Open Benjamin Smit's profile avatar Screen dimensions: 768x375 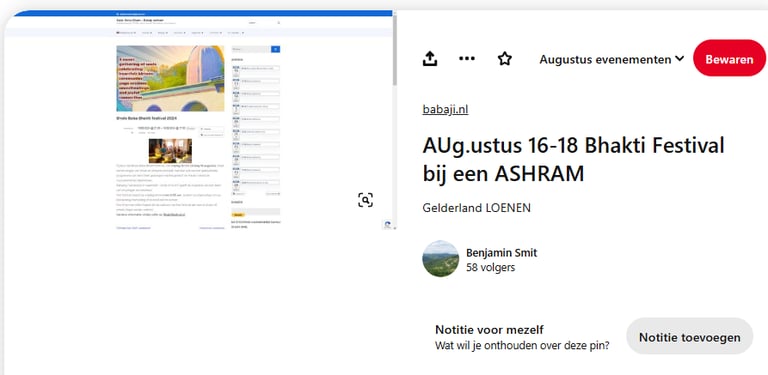click(x=440, y=258)
